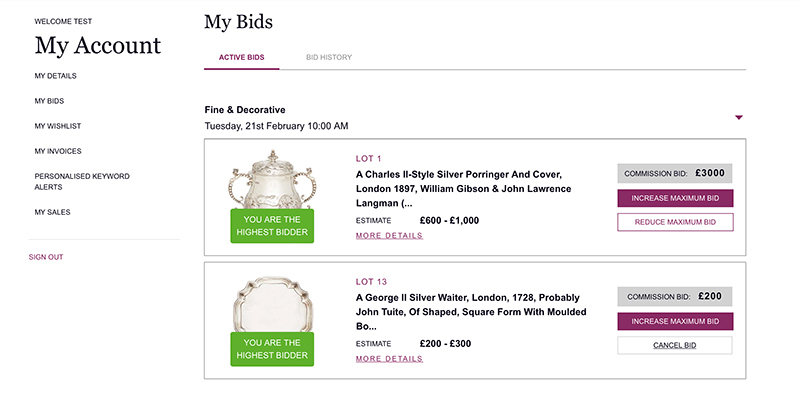
Task: Open My Wishlist page
Action: click(57, 125)
